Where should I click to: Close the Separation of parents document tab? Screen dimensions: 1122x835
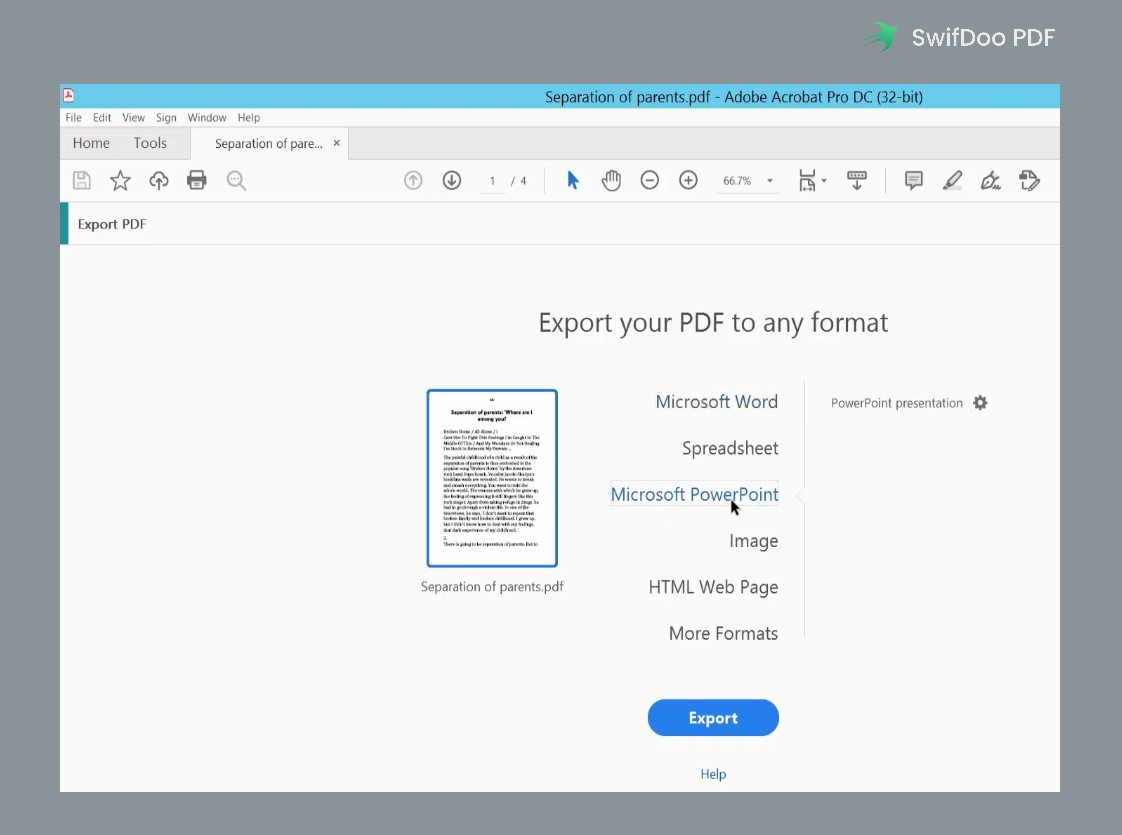pyautogui.click(x=336, y=143)
